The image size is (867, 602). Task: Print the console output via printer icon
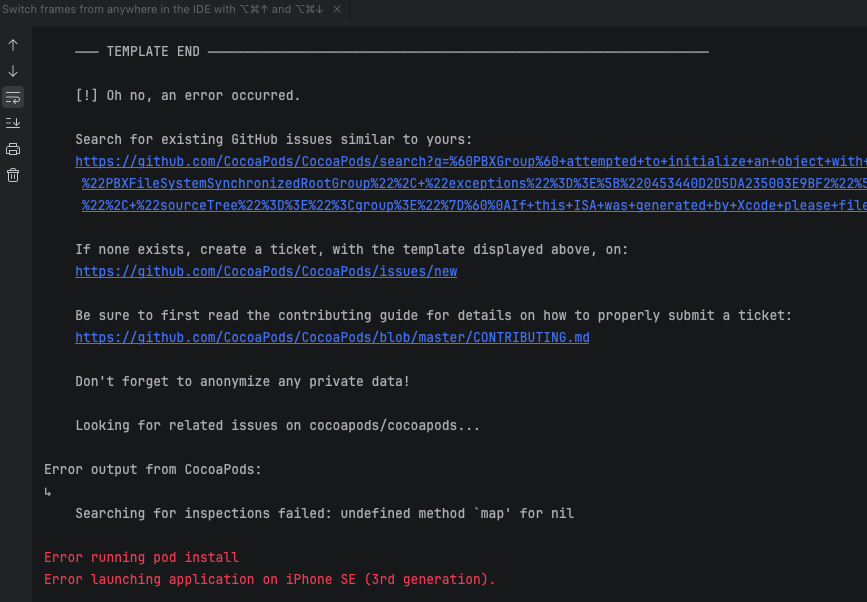click(x=13, y=149)
